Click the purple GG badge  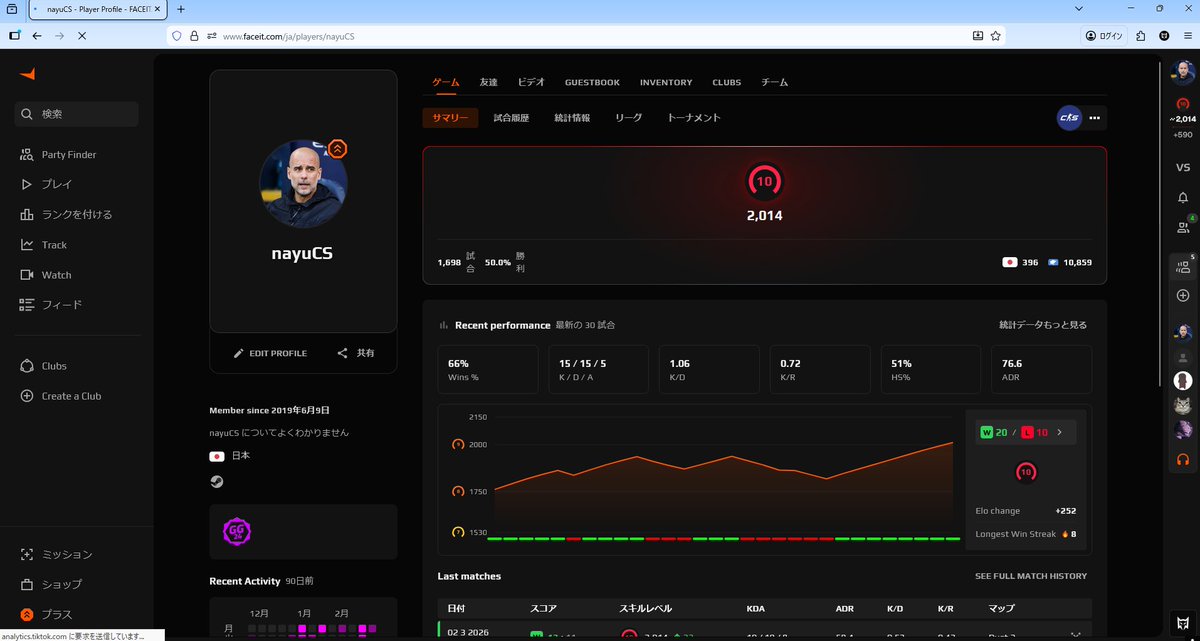tap(236, 531)
